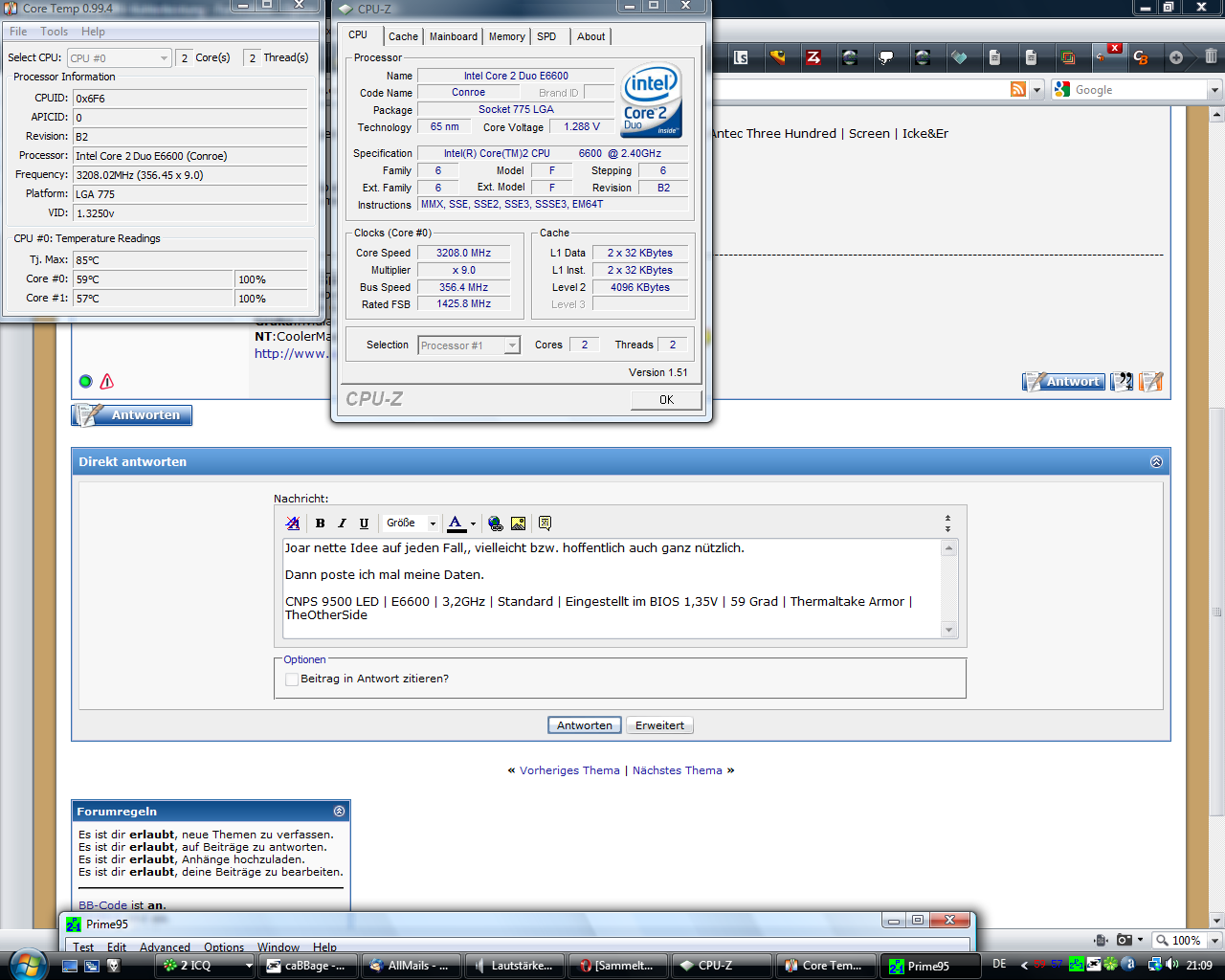Click the trash can icon in browser toolbar
This screenshot has width=1225, height=980.
tap(1211, 56)
